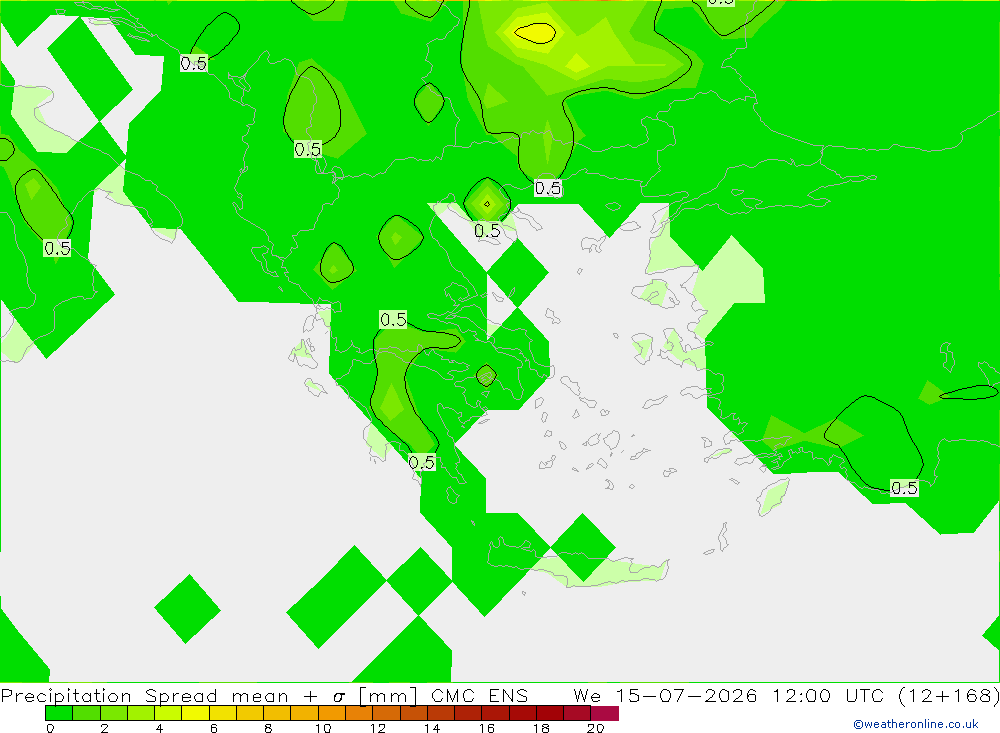Click the date 'We 15-07-2026'
Screen dimensions: 1000x733
point(665,695)
